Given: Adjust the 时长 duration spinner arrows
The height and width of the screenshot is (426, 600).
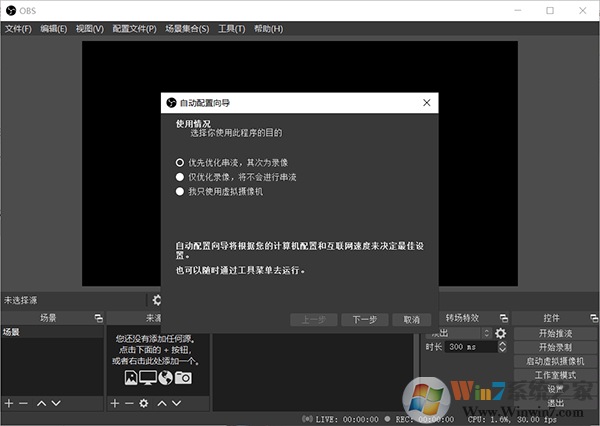Looking at the screenshot, I should (x=503, y=347).
